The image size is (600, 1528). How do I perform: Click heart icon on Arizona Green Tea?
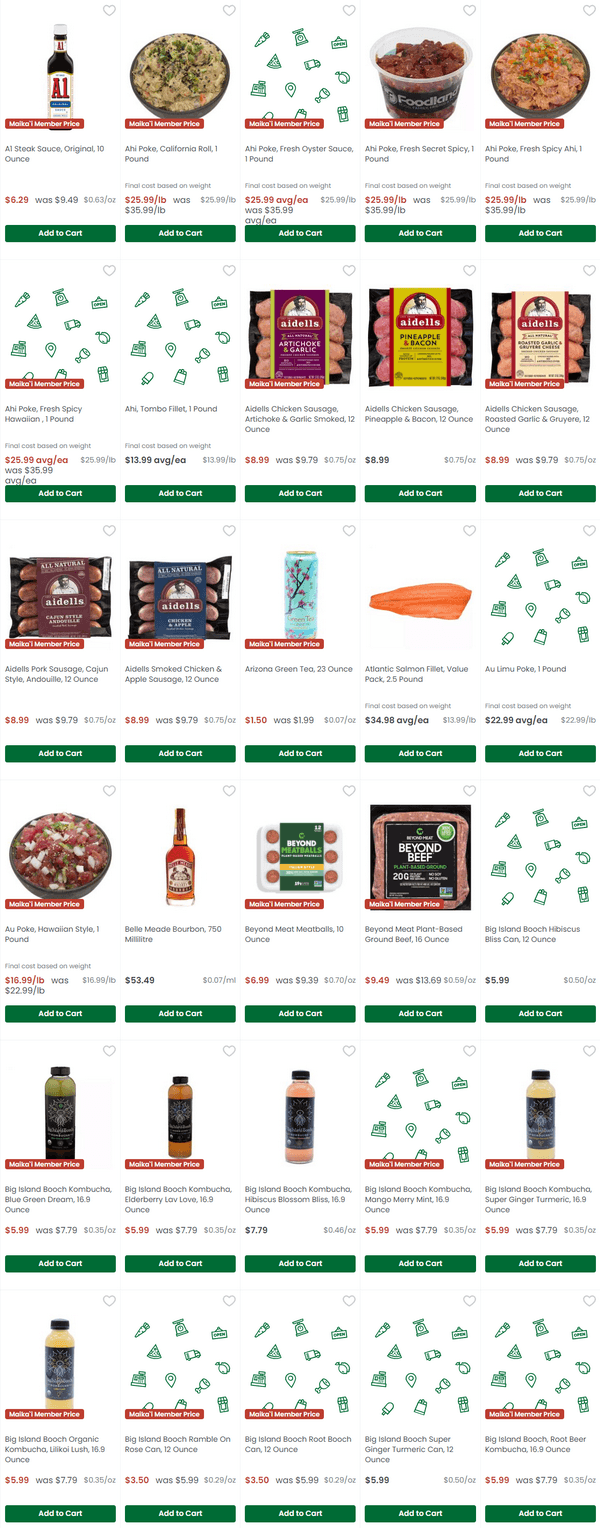pos(349,531)
